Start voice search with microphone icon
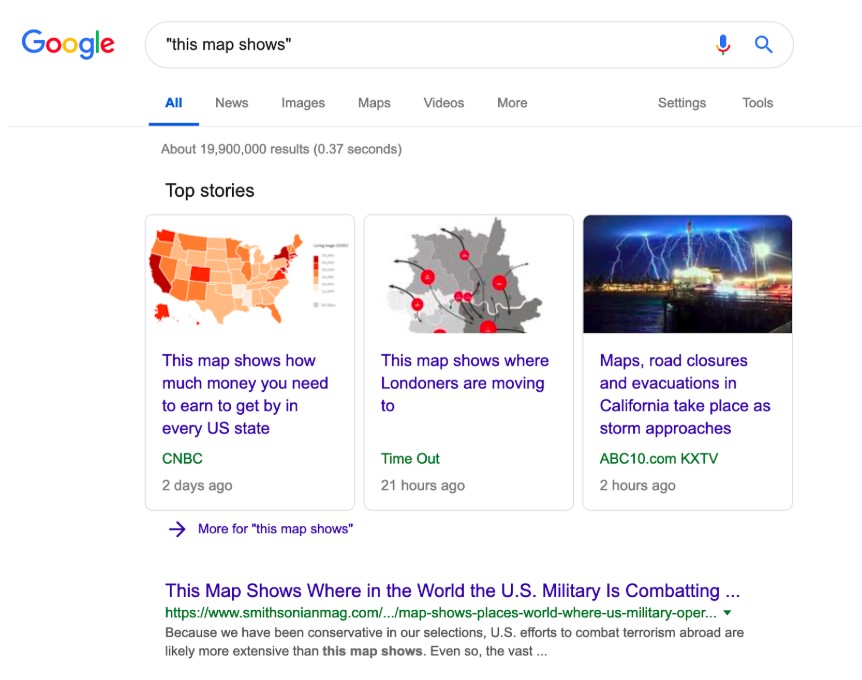Viewport: 862px width, 680px height. pos(723,45)
